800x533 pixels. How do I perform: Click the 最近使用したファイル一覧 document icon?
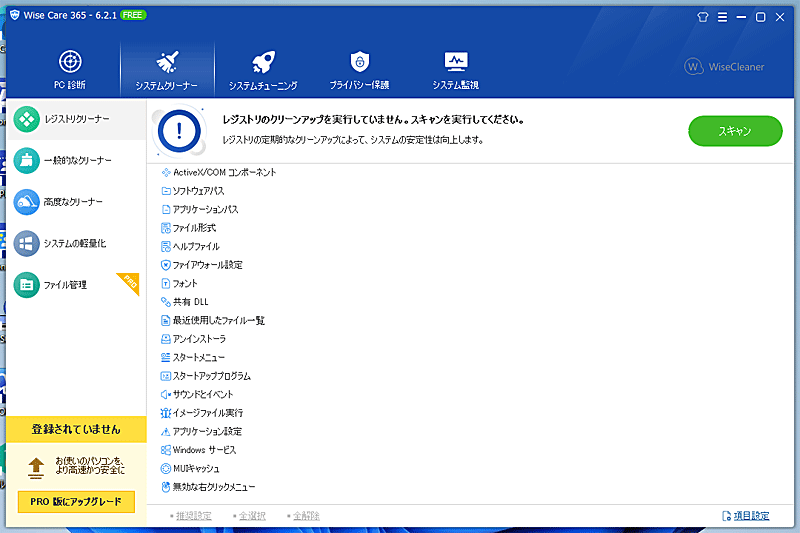click(x=166, y=320)
